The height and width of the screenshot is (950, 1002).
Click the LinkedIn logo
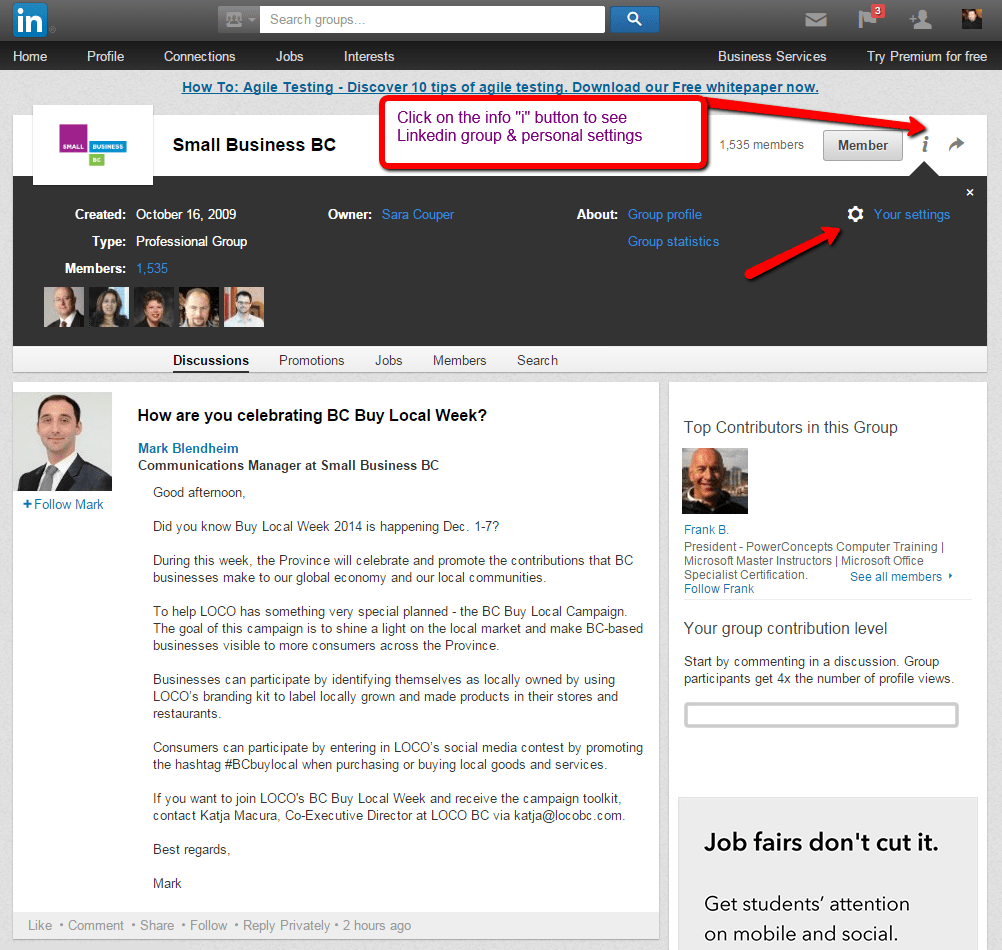pyautogui.click(x=24, y=19)
